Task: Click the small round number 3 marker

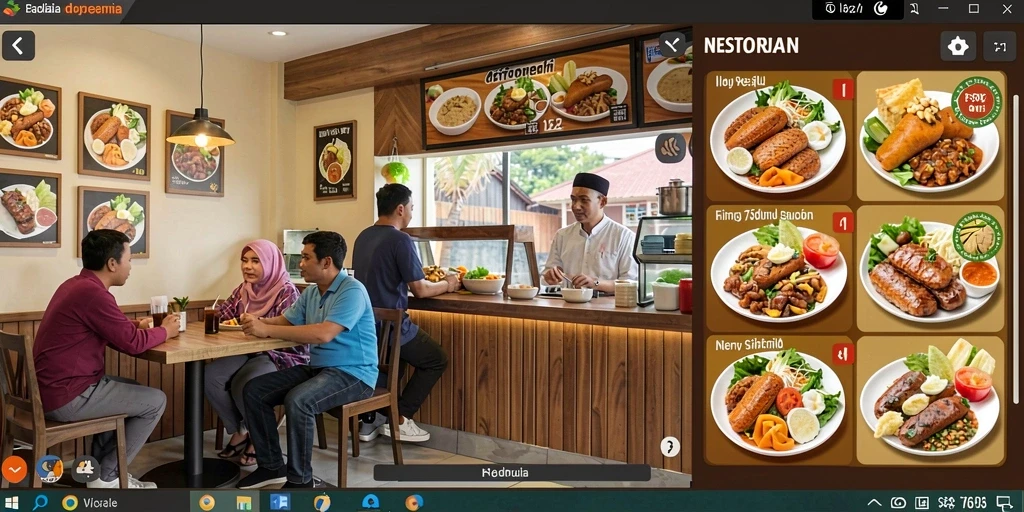Action: [669, 447]
